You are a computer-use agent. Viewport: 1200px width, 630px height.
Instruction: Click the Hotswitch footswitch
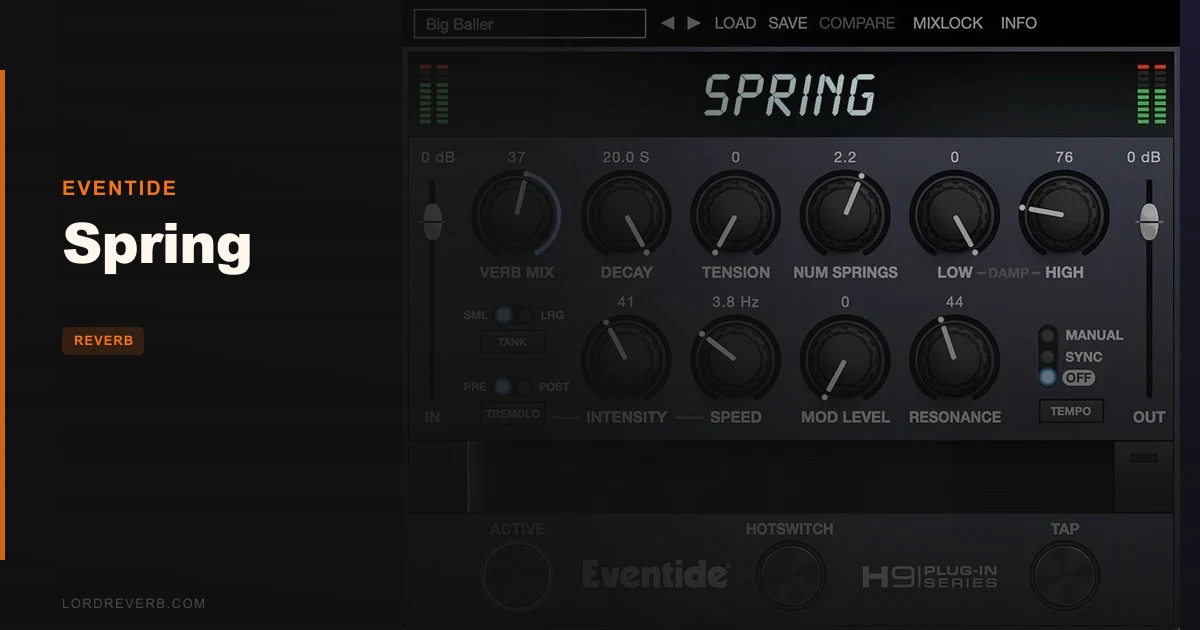point(790,576)
